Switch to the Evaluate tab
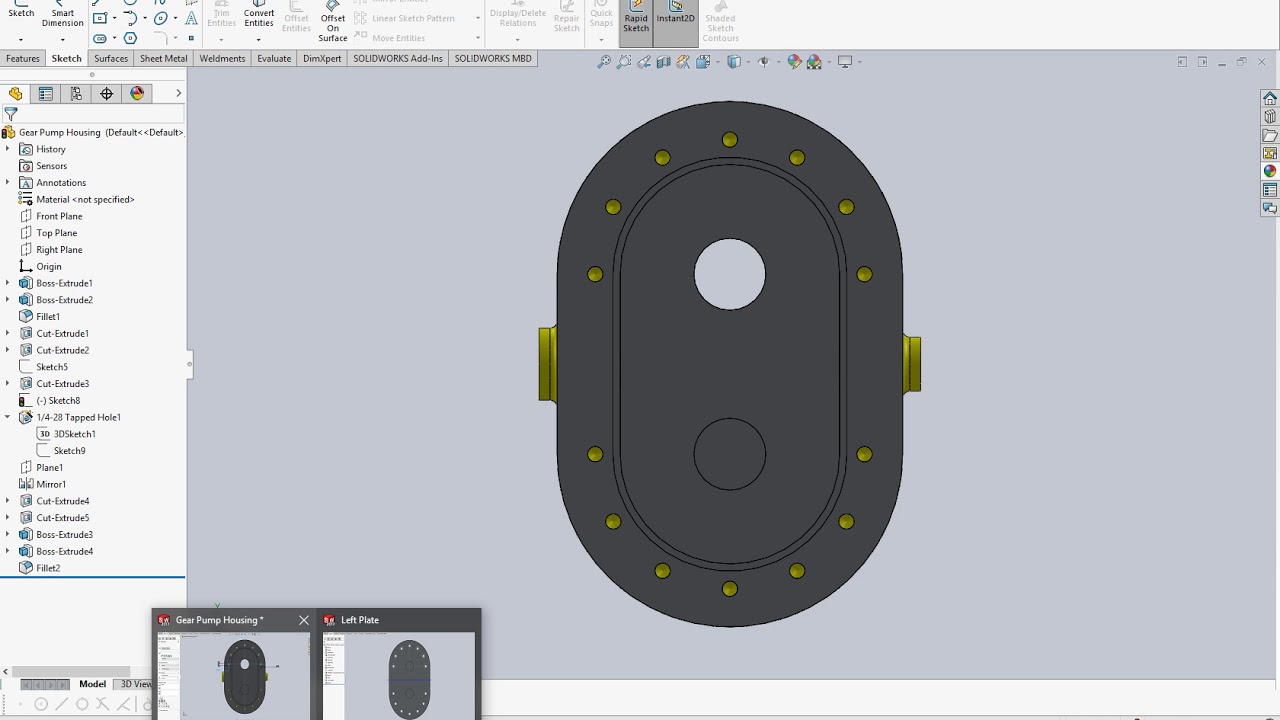Viewport: 1280px width, 720px height. coord(274,58)
